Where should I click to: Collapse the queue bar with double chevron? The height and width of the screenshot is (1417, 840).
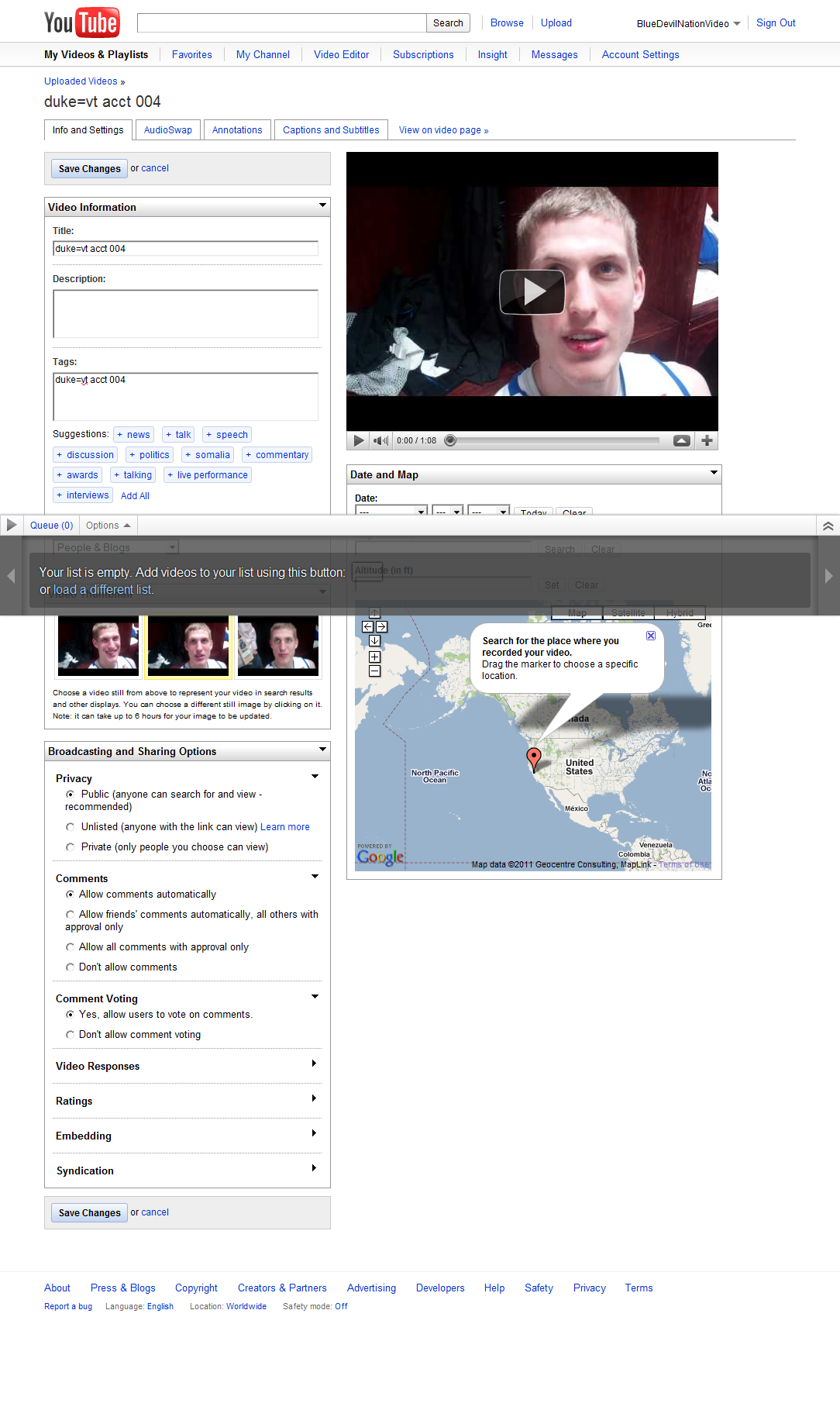pos(828,526)
